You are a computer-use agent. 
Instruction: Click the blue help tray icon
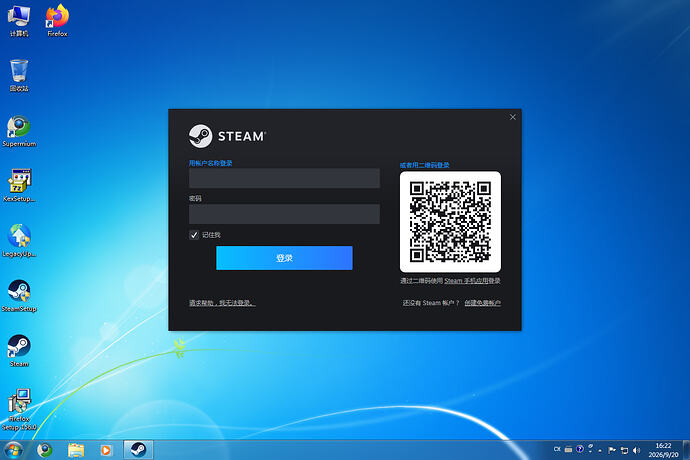580,449
